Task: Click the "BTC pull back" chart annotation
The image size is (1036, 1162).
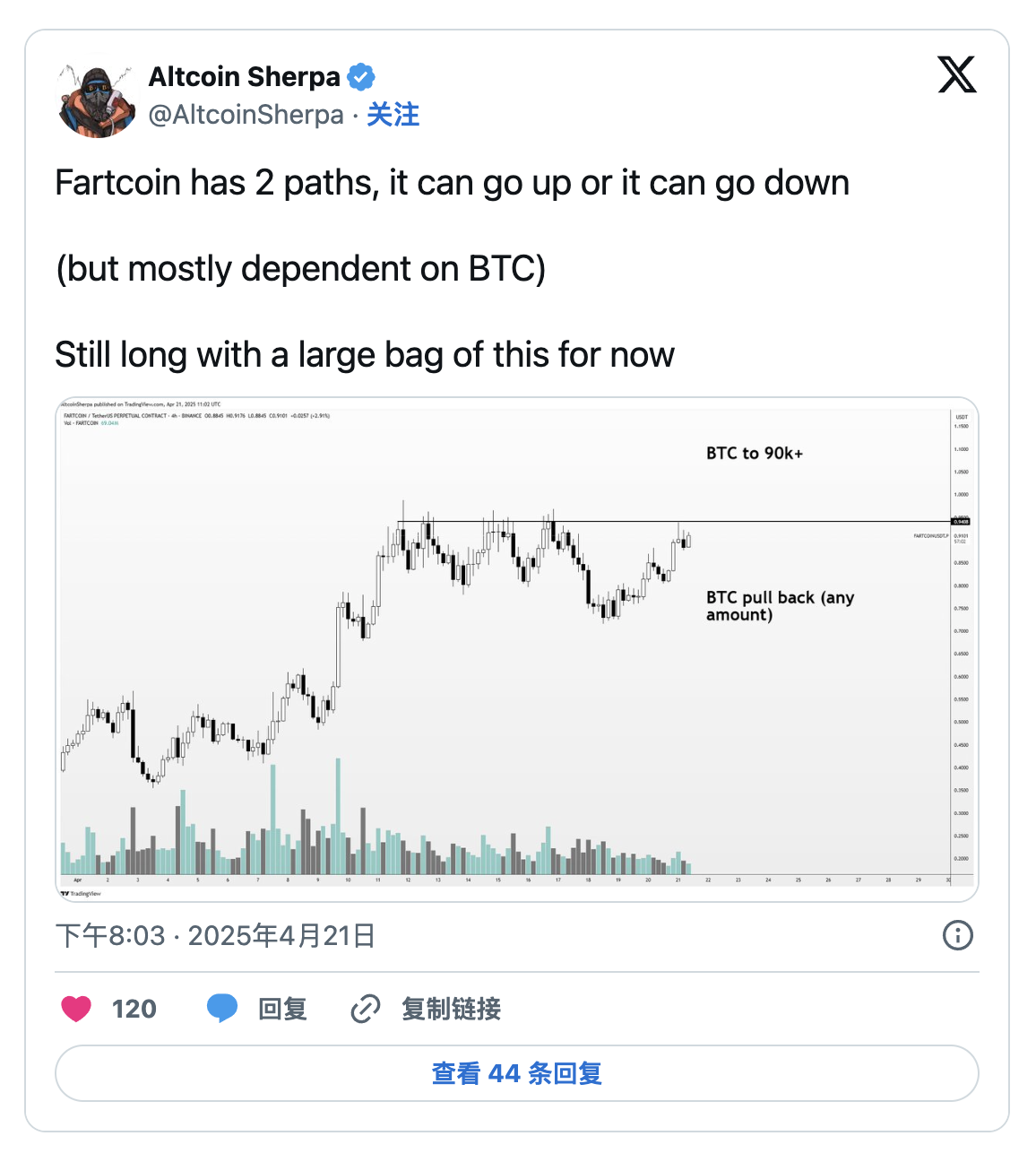Action: (780, 605)
